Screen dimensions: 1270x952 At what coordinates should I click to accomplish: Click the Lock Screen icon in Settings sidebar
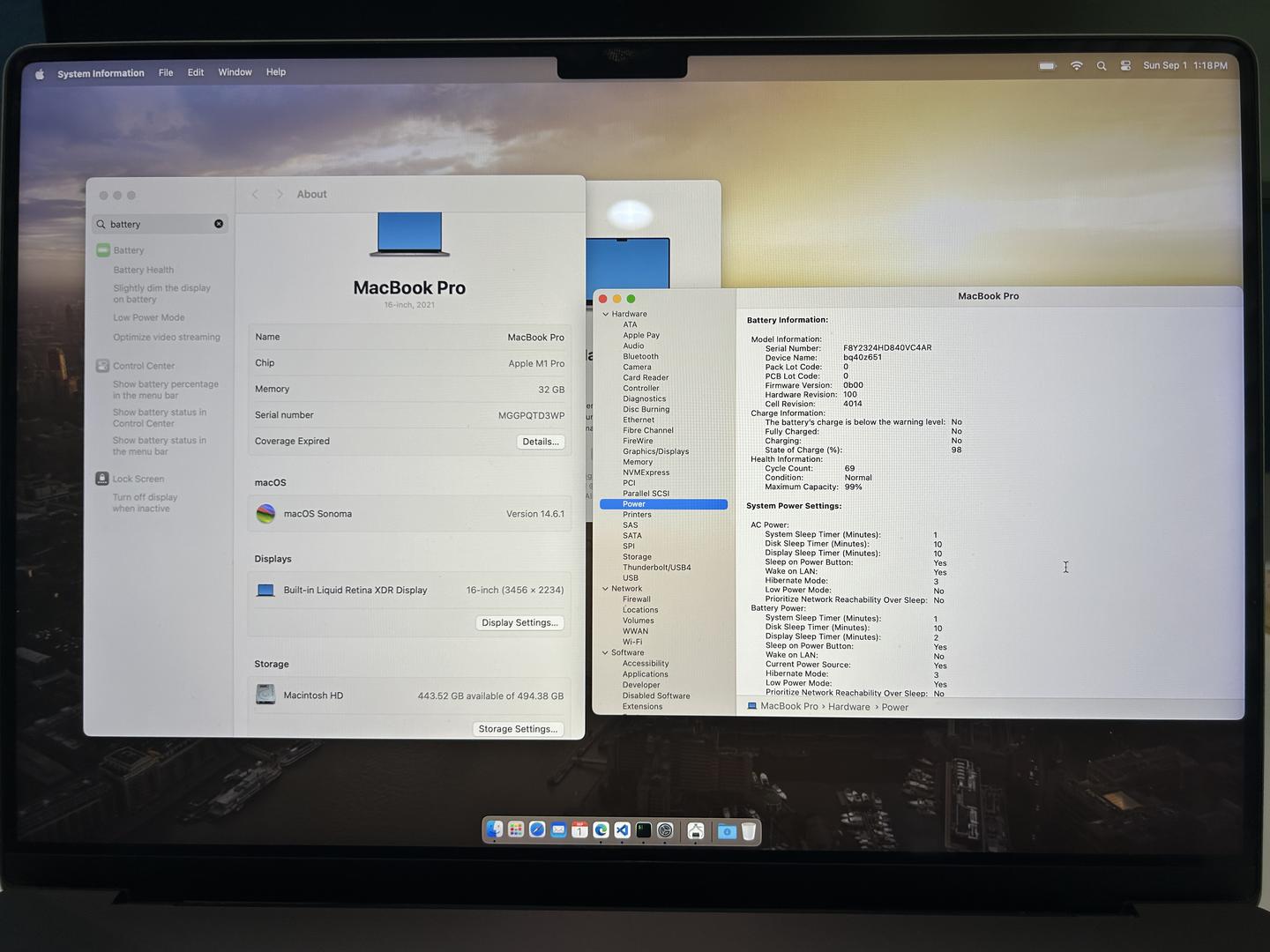pyautogui.click(x=102, y=479)
